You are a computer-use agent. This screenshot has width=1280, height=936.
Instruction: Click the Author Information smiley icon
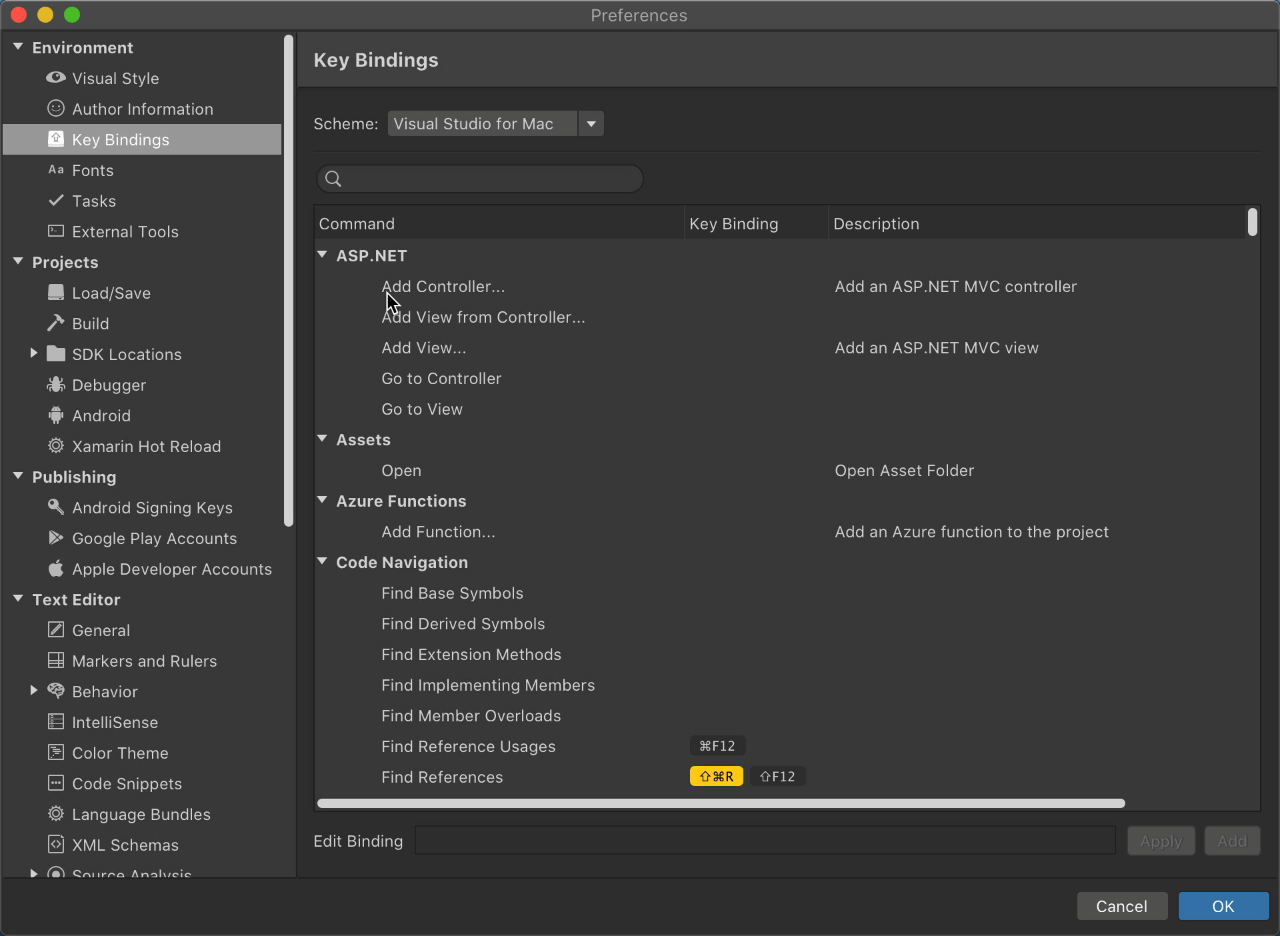click(56, 109)
